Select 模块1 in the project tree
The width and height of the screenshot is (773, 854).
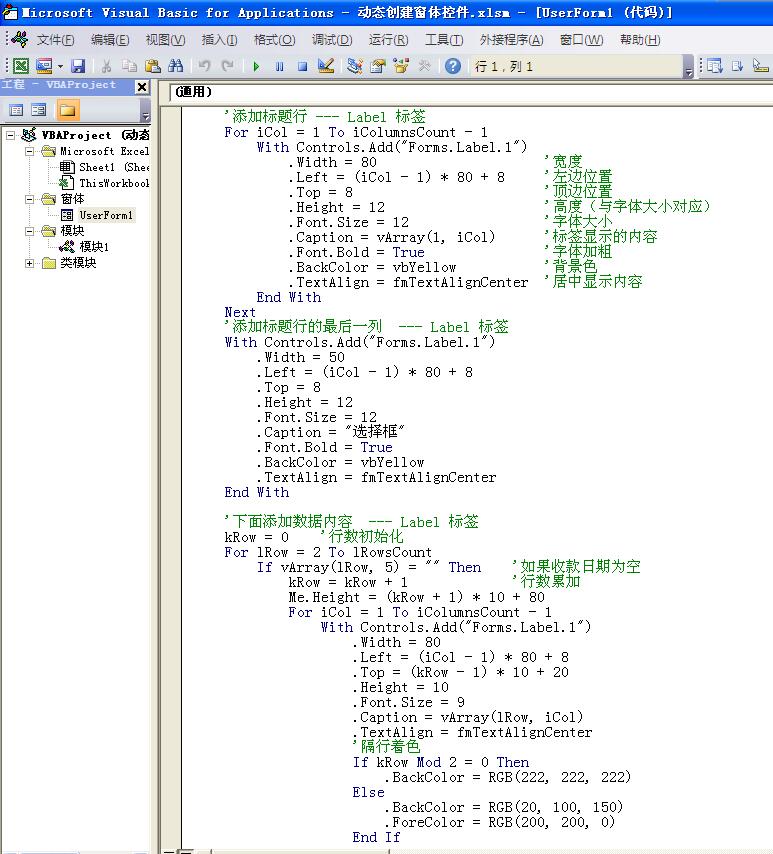94,247
